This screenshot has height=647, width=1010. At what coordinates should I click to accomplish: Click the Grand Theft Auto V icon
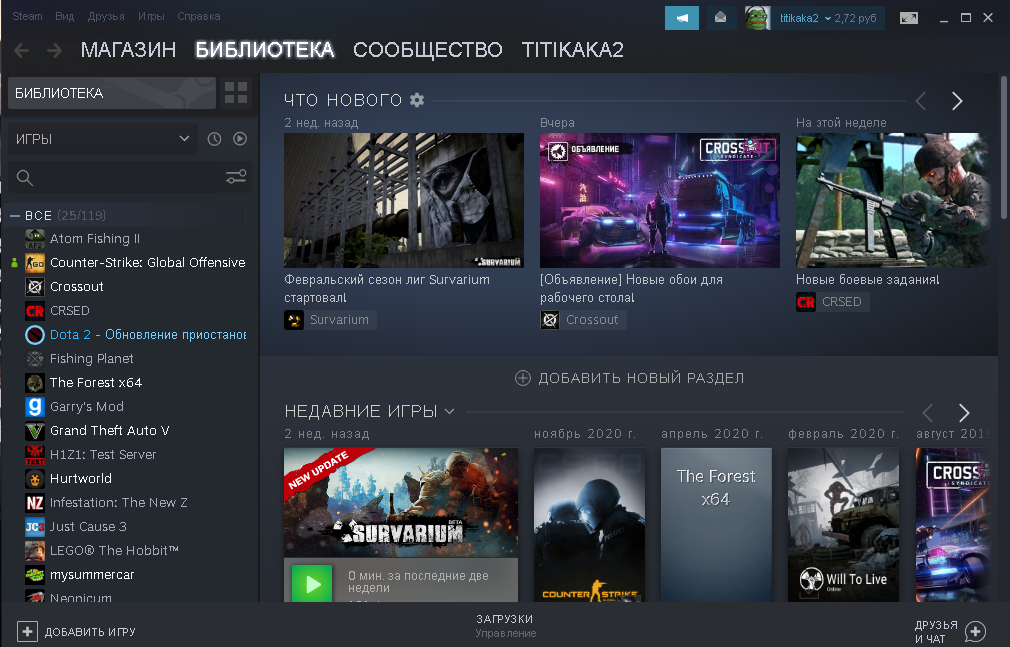(x=35, y=431)
